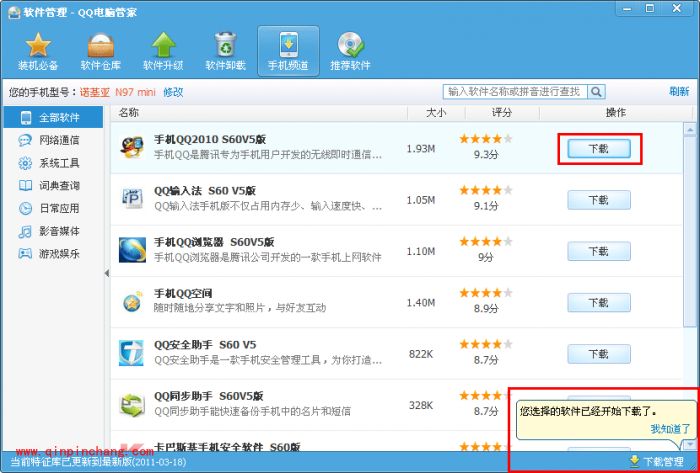700x473 pixels.
Task: Click the search magnifier icon
Action: (596, 91)
